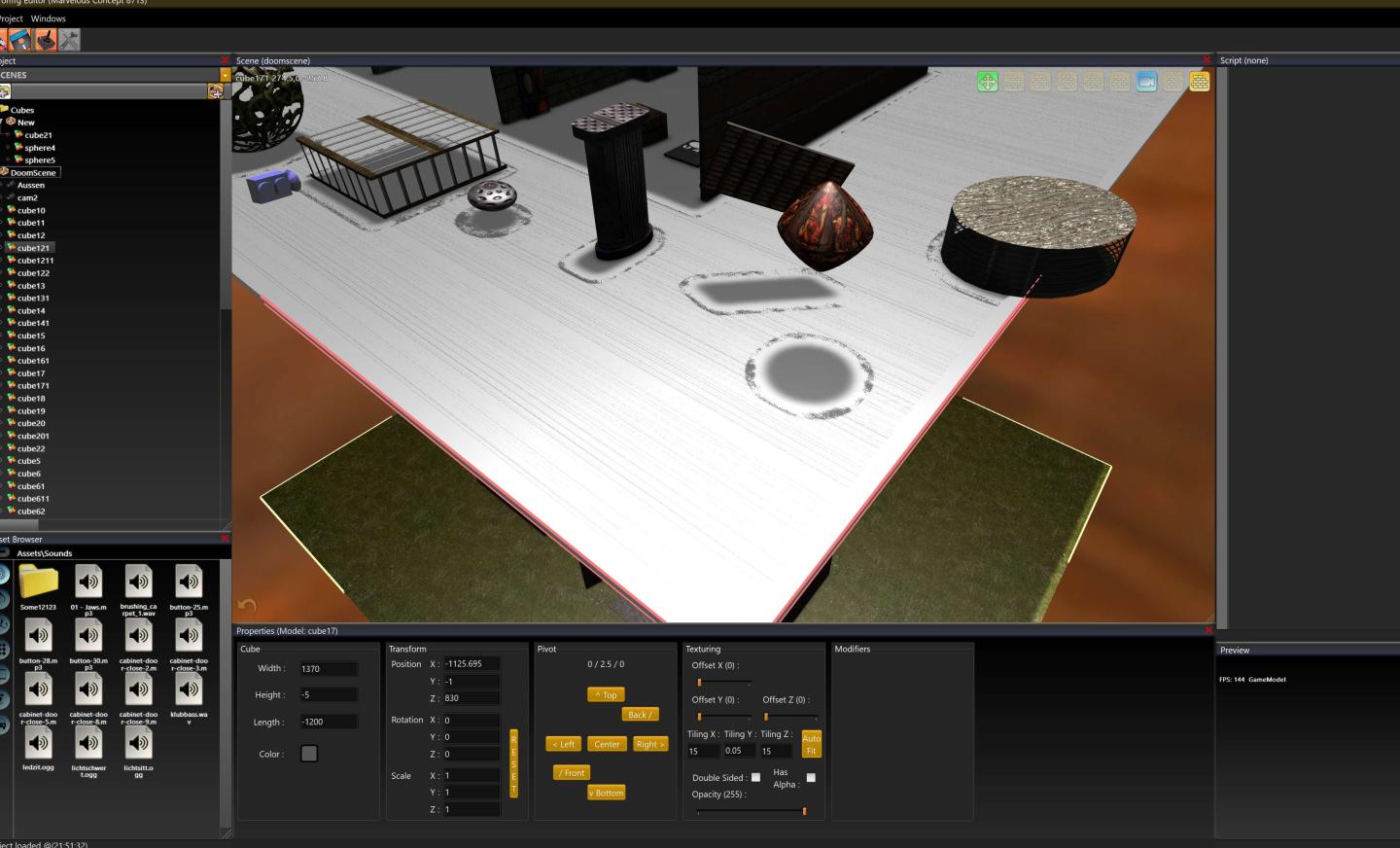This screenshot has height=848, width=1400.
Task: Click the yellow brick wall icon
Action: point(1200,83)
